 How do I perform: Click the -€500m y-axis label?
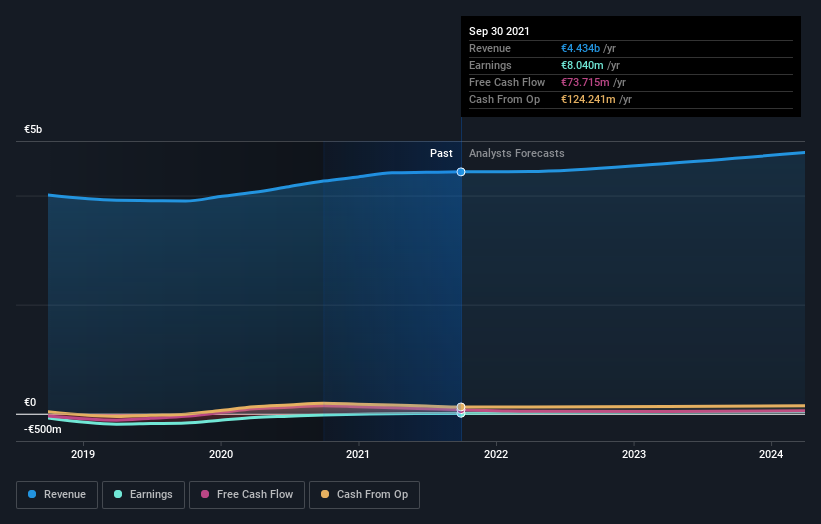point(42,430)
